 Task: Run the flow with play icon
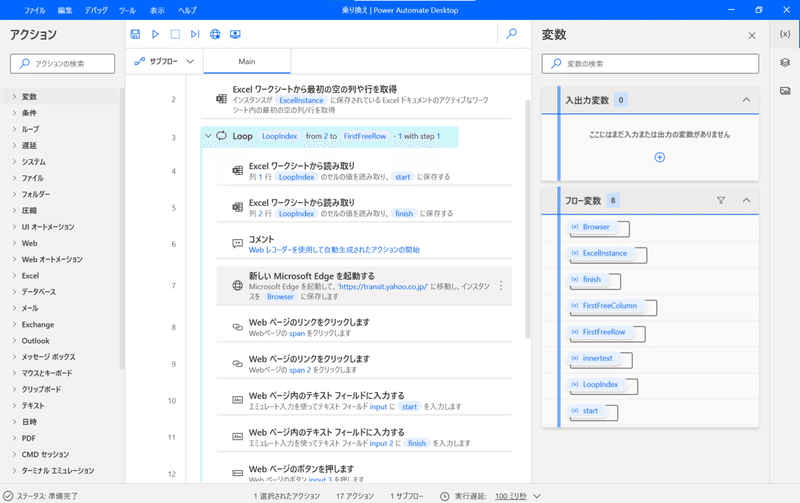click(155, 34)
